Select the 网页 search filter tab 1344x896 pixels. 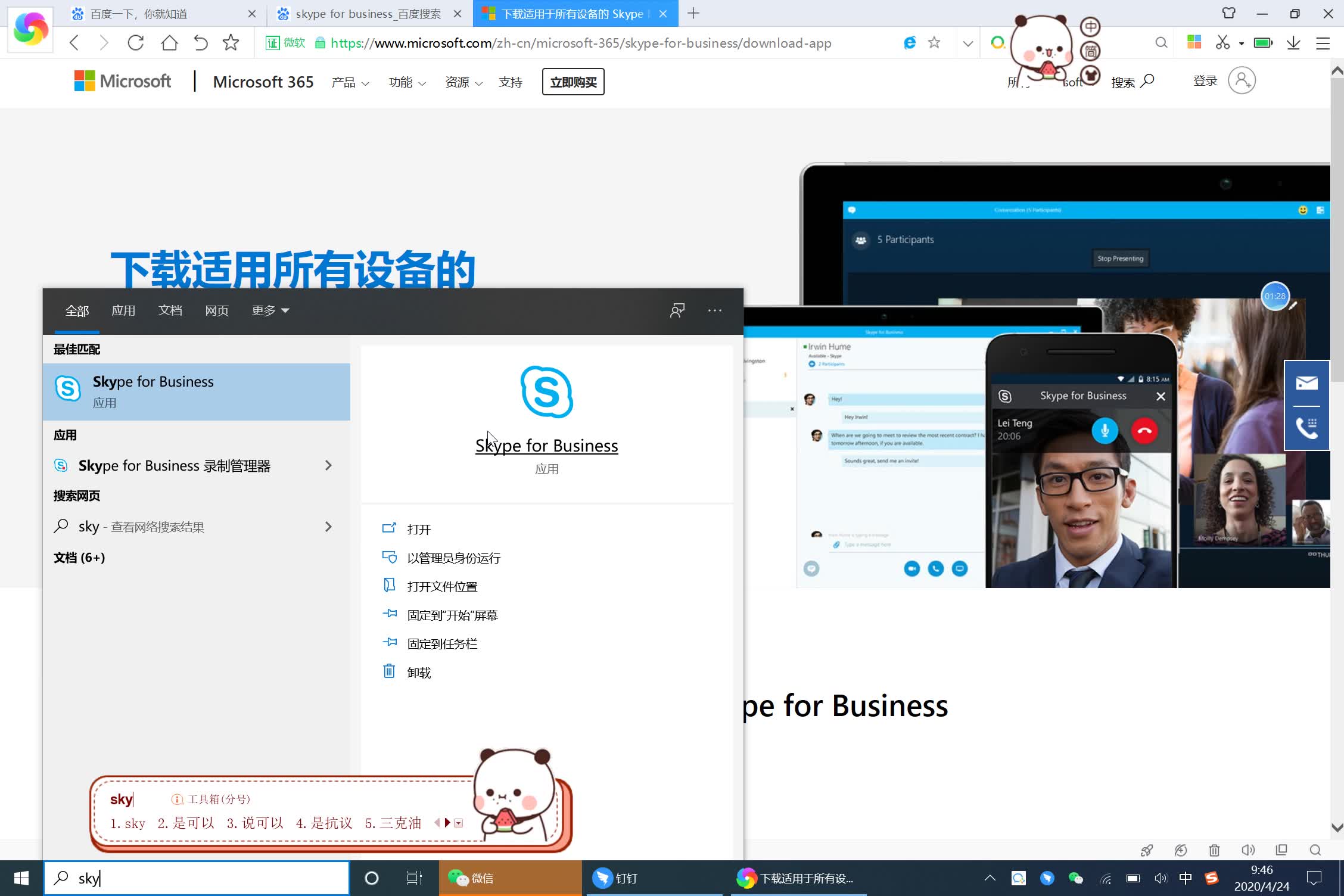[217, 310]
